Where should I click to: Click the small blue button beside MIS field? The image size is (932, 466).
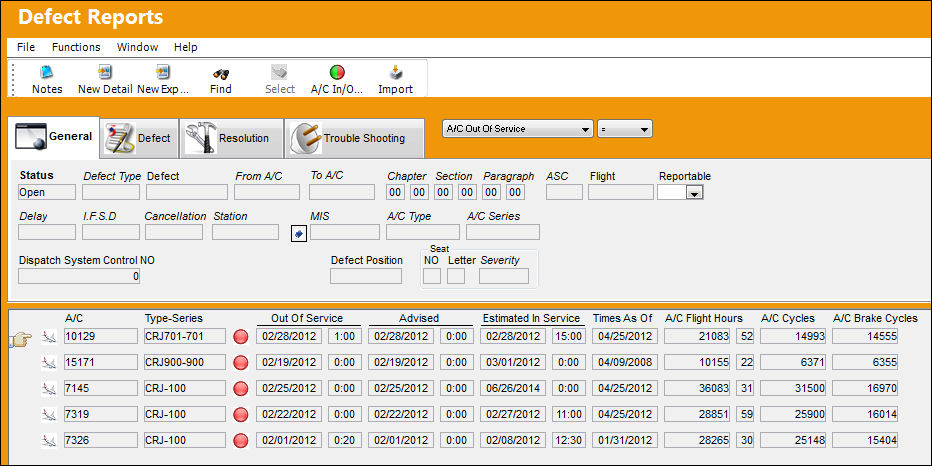click(298, 234)
